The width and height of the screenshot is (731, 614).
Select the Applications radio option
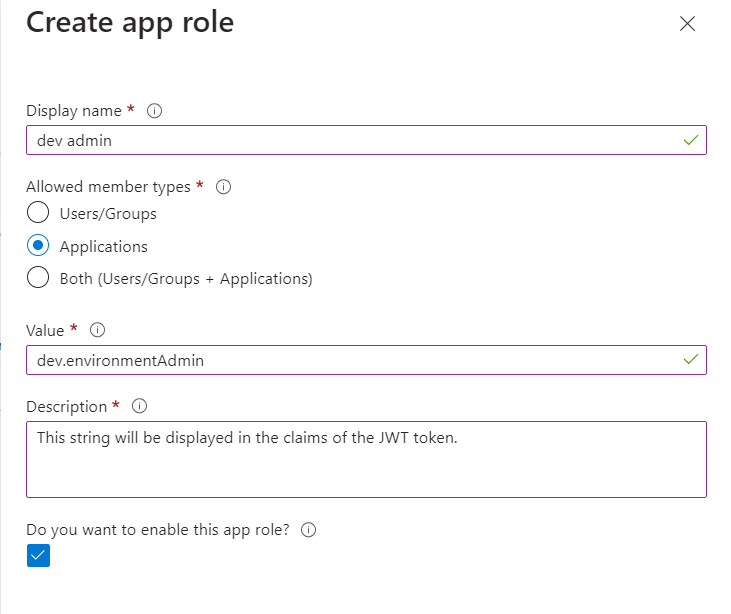38,245
